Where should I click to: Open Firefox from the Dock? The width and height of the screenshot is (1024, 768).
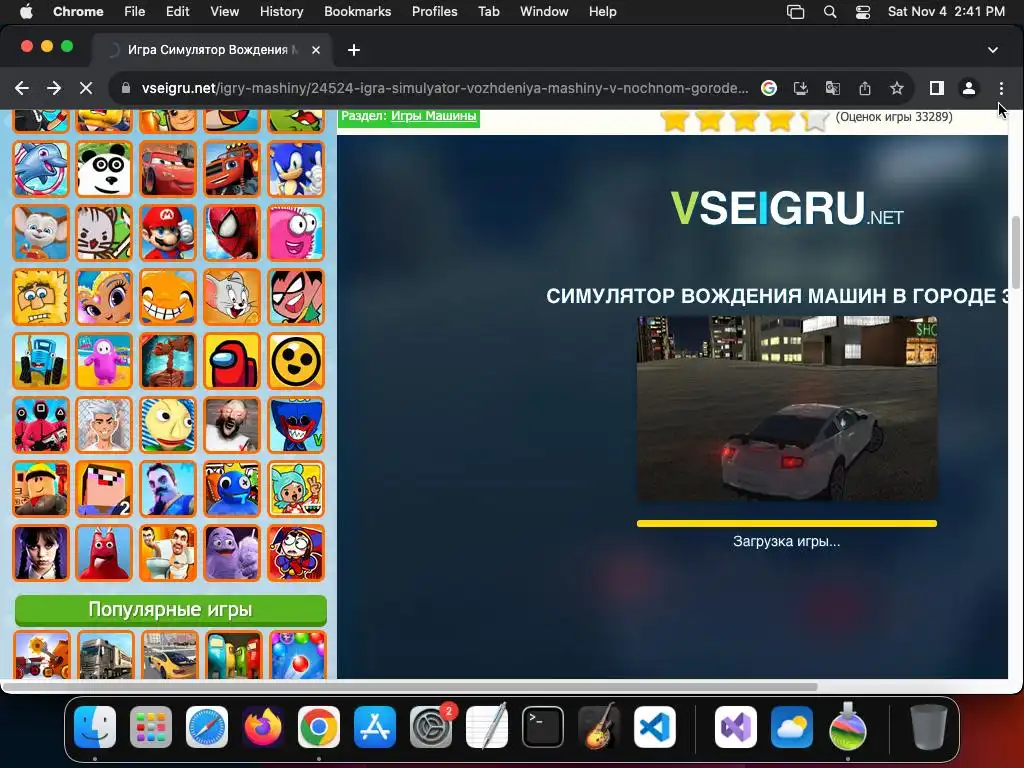pyautogui.click(x=263, y=727)
